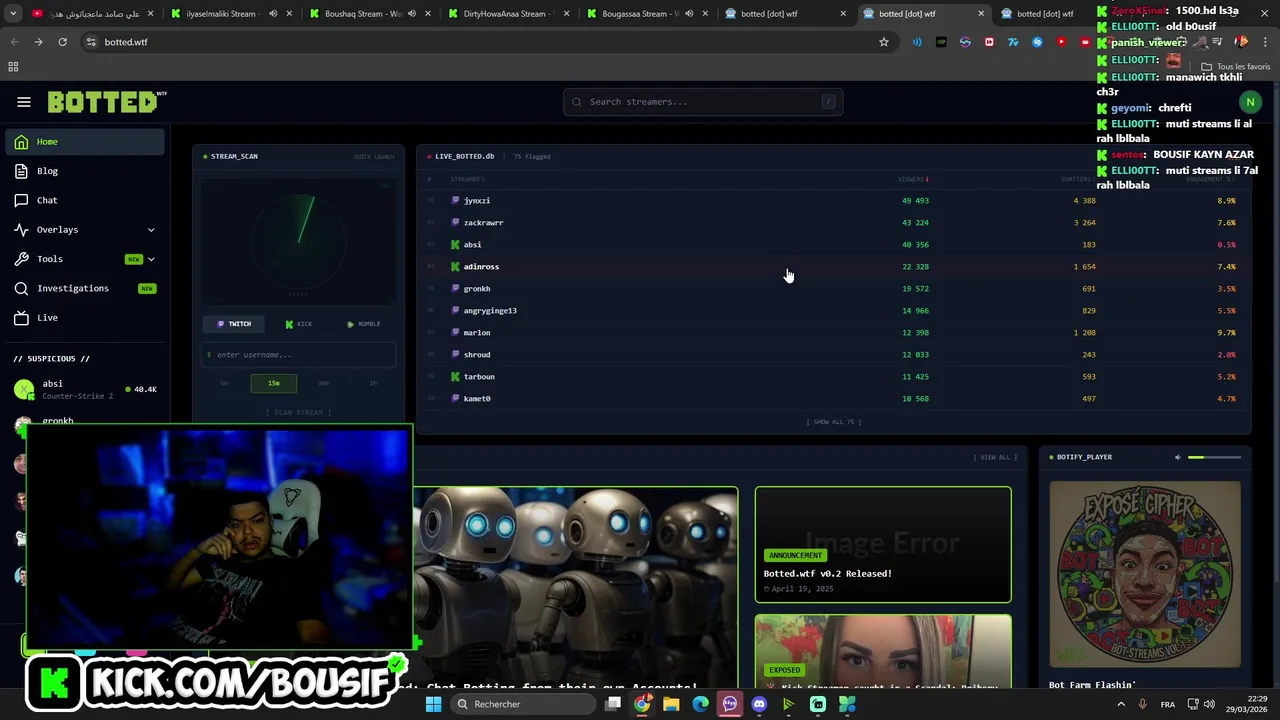Open the hamburger menu beside BOTTED logo
Image resolution: width=1280 pixels, height=720 pixels.
click(24, 102)
